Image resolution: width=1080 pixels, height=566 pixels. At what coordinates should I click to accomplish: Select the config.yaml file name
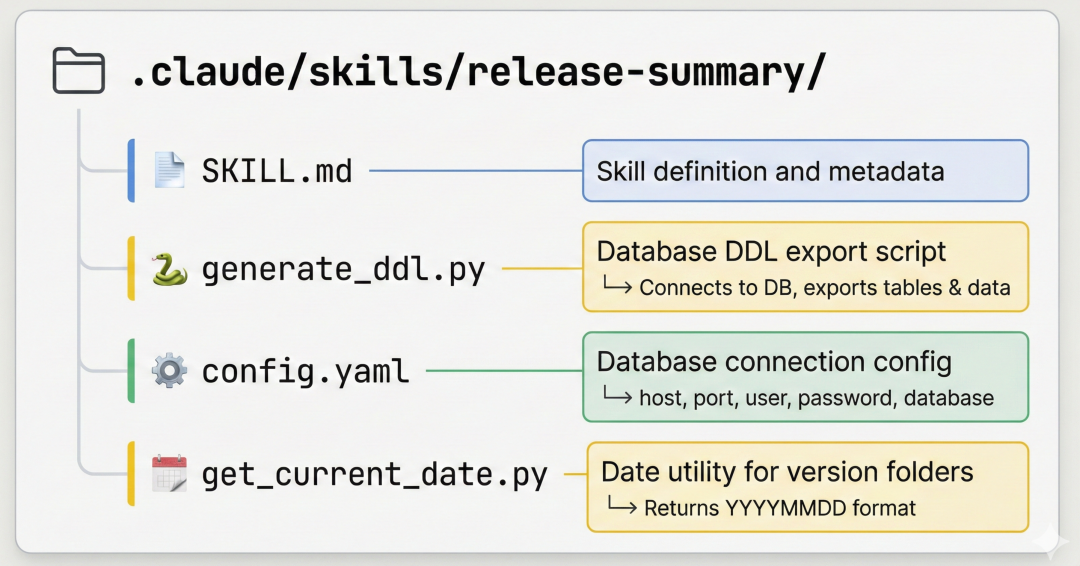305,372
